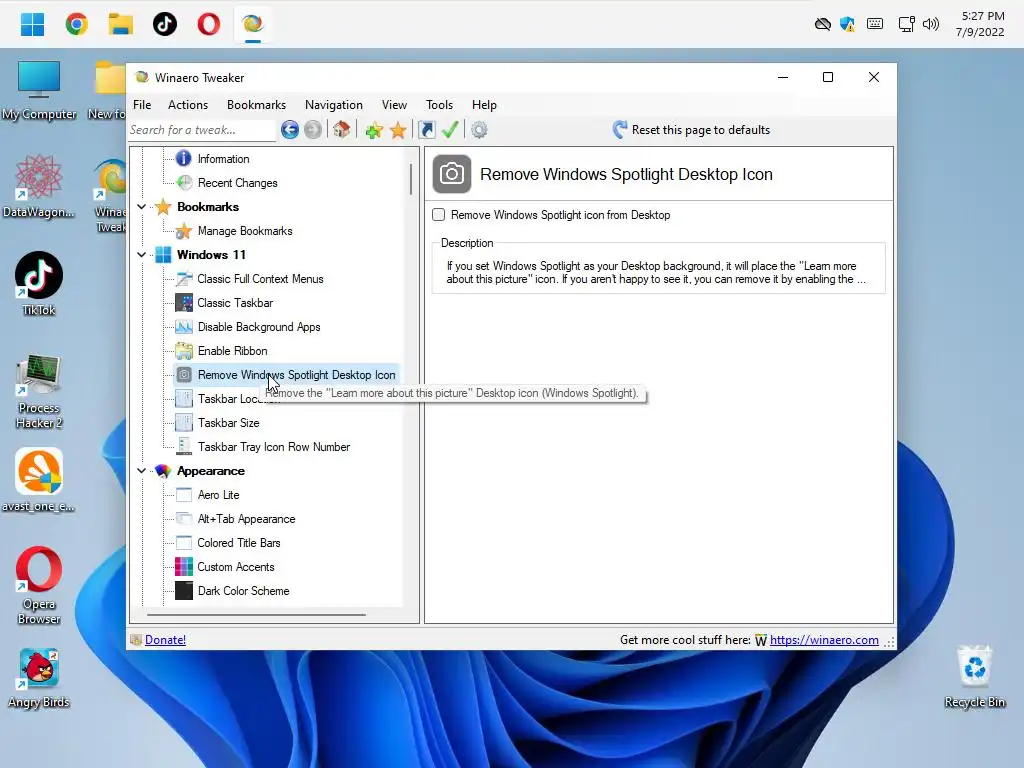This screenshot has width=1024, height=768.
Task: Select Colored Title Bars tree item
Action: coord(239,543)
